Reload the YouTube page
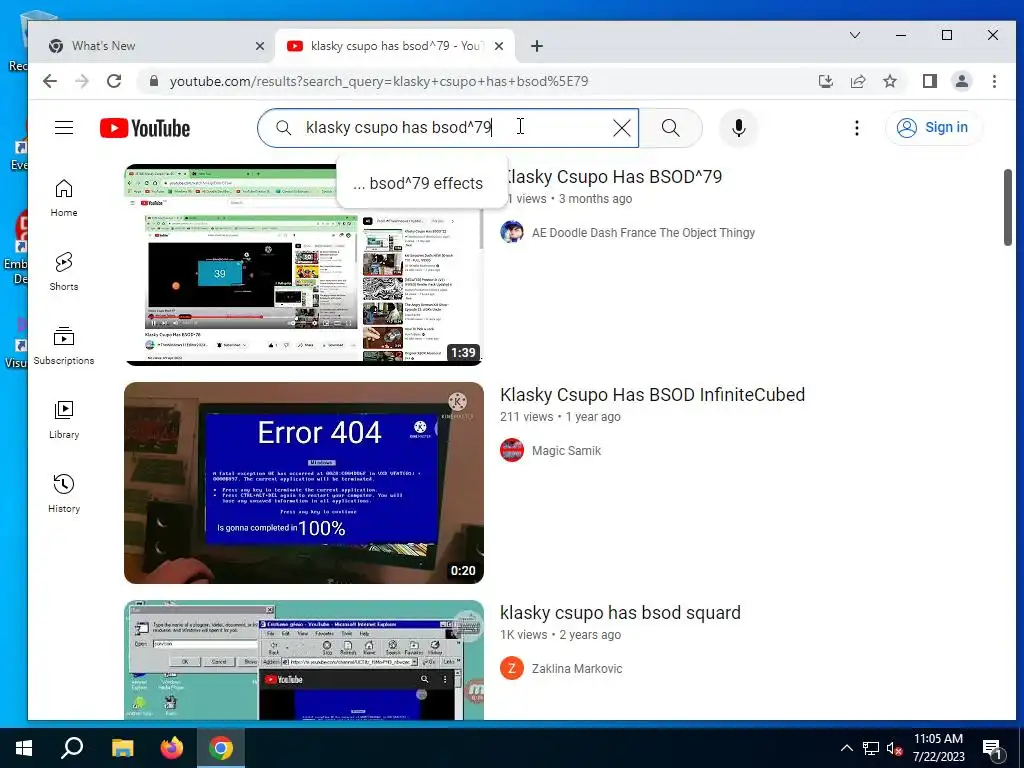 tap(114, 81)
